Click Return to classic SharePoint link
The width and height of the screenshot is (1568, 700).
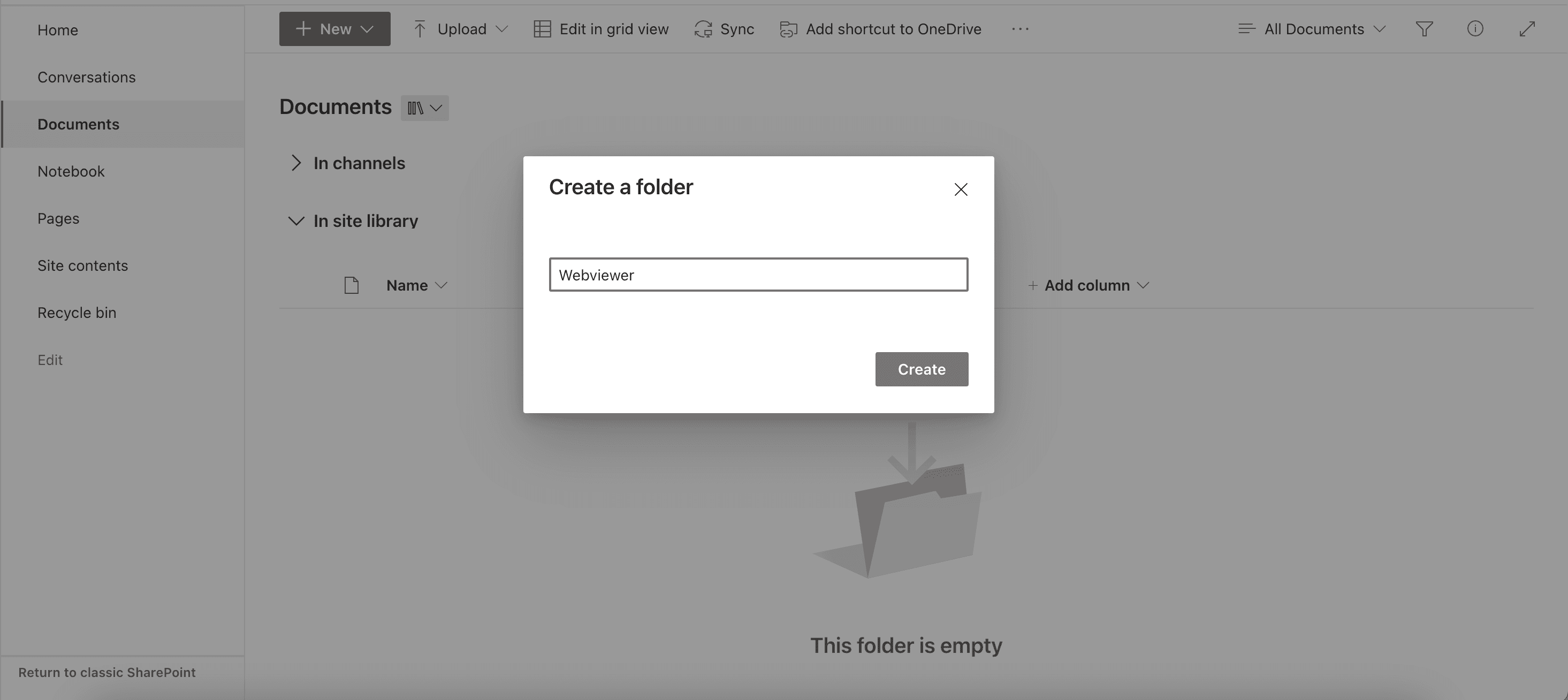point(106,672)
